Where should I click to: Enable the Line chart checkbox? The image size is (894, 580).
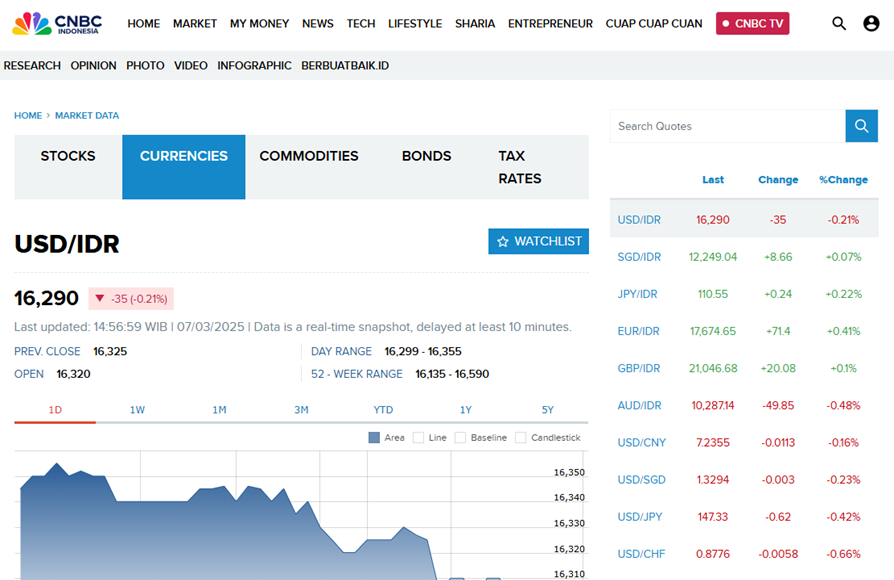click(418, 438)
